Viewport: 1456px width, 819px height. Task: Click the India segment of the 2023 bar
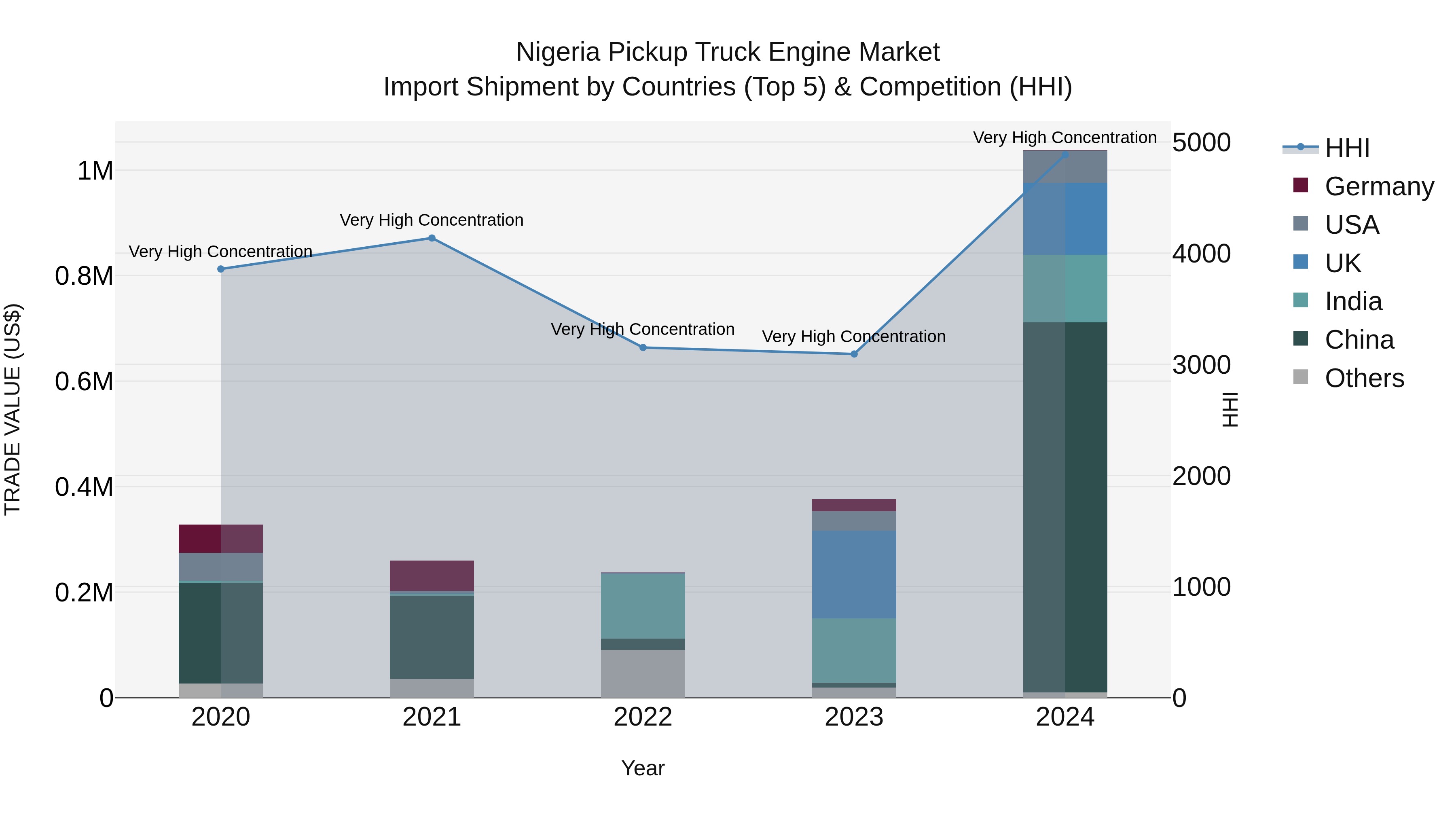pos(854,651)
